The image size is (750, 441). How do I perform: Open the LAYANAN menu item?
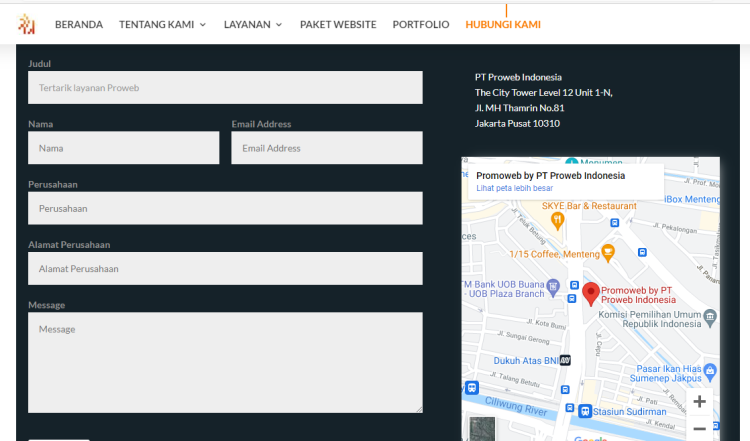[247, 24]
